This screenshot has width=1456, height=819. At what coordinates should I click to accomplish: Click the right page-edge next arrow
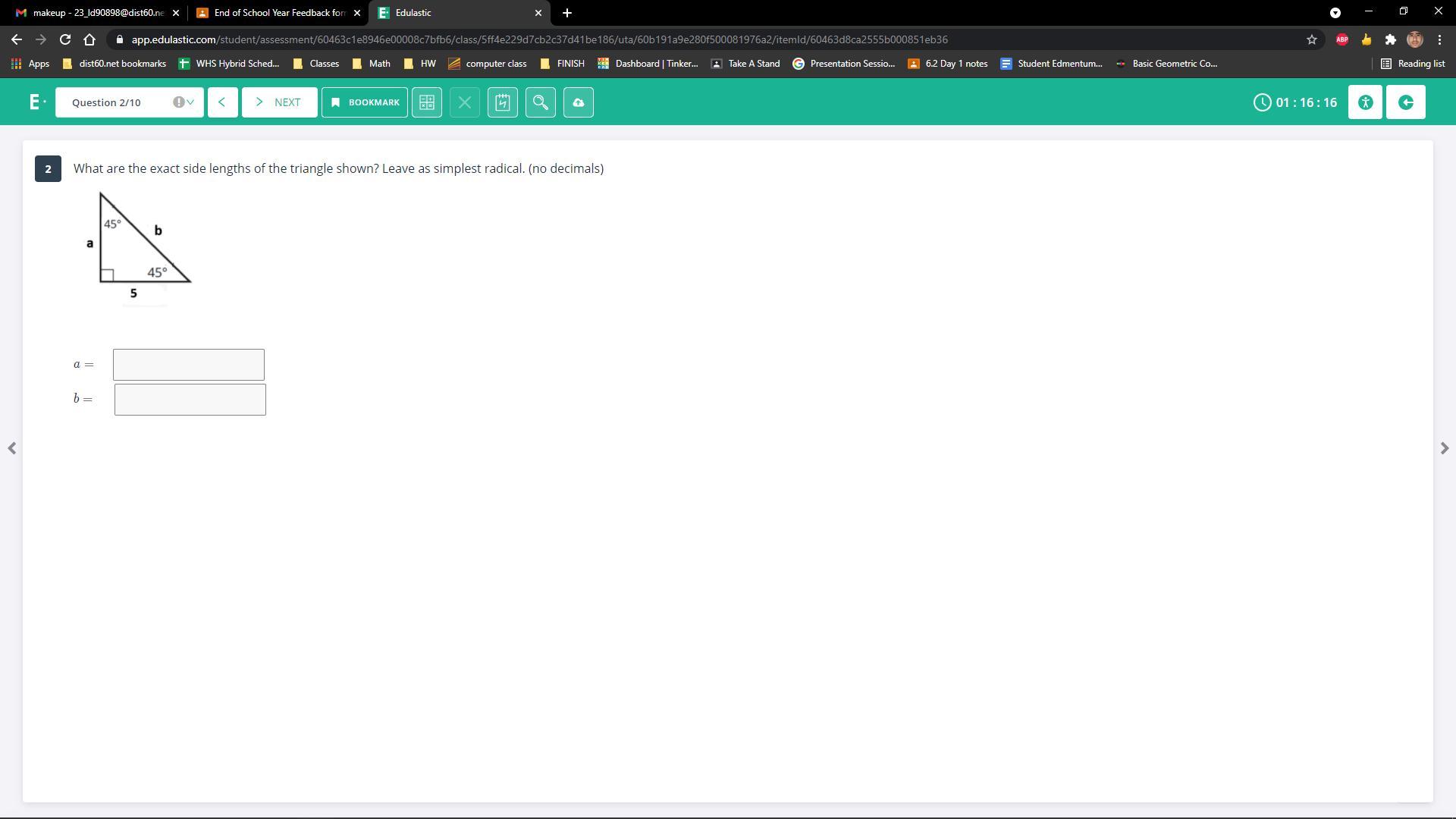click(1444, 448)
